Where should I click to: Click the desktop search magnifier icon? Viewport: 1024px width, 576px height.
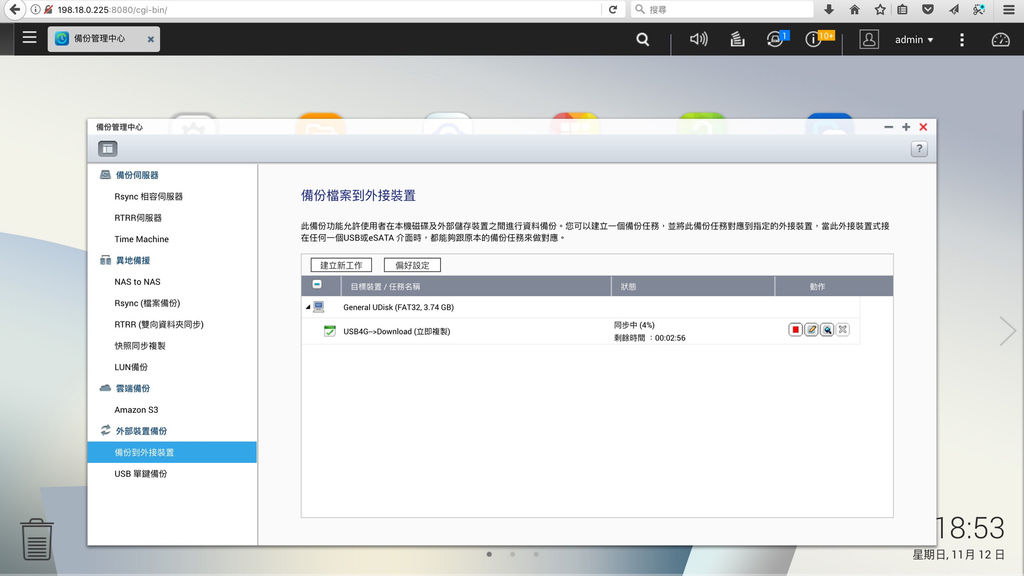pos(643,39)
